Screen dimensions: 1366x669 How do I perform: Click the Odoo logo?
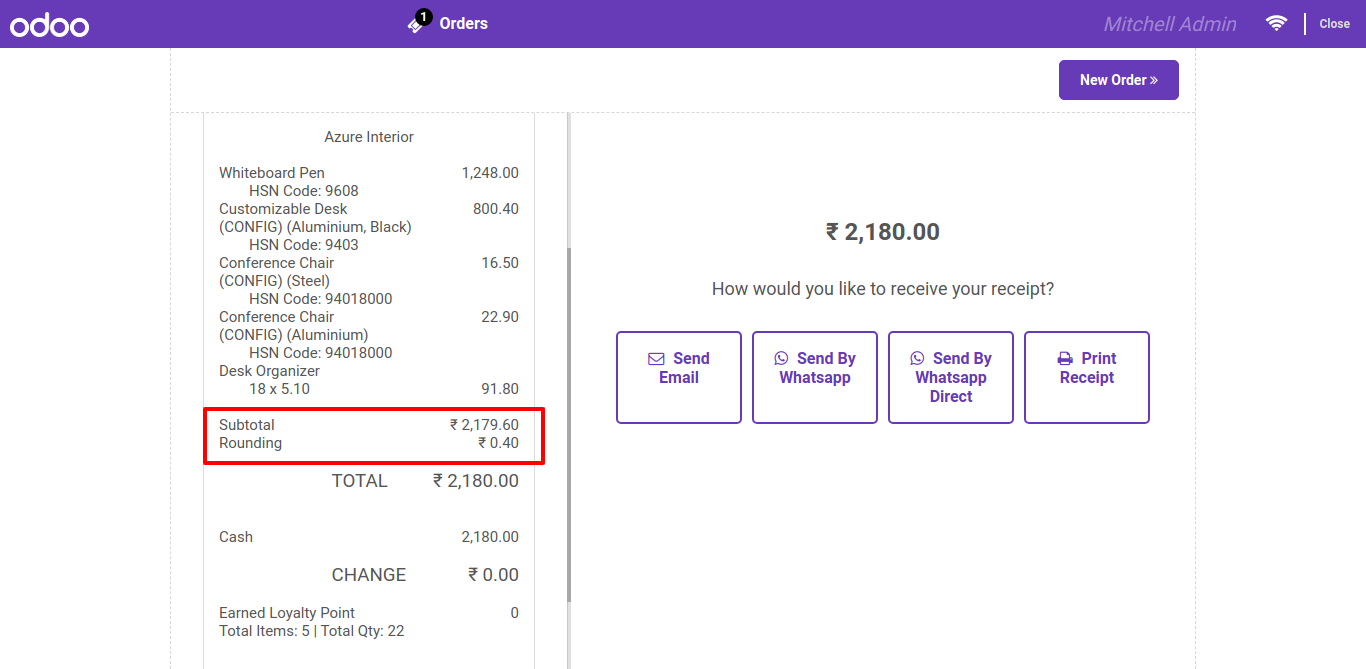pyautogui.click(x=50, y=25)
